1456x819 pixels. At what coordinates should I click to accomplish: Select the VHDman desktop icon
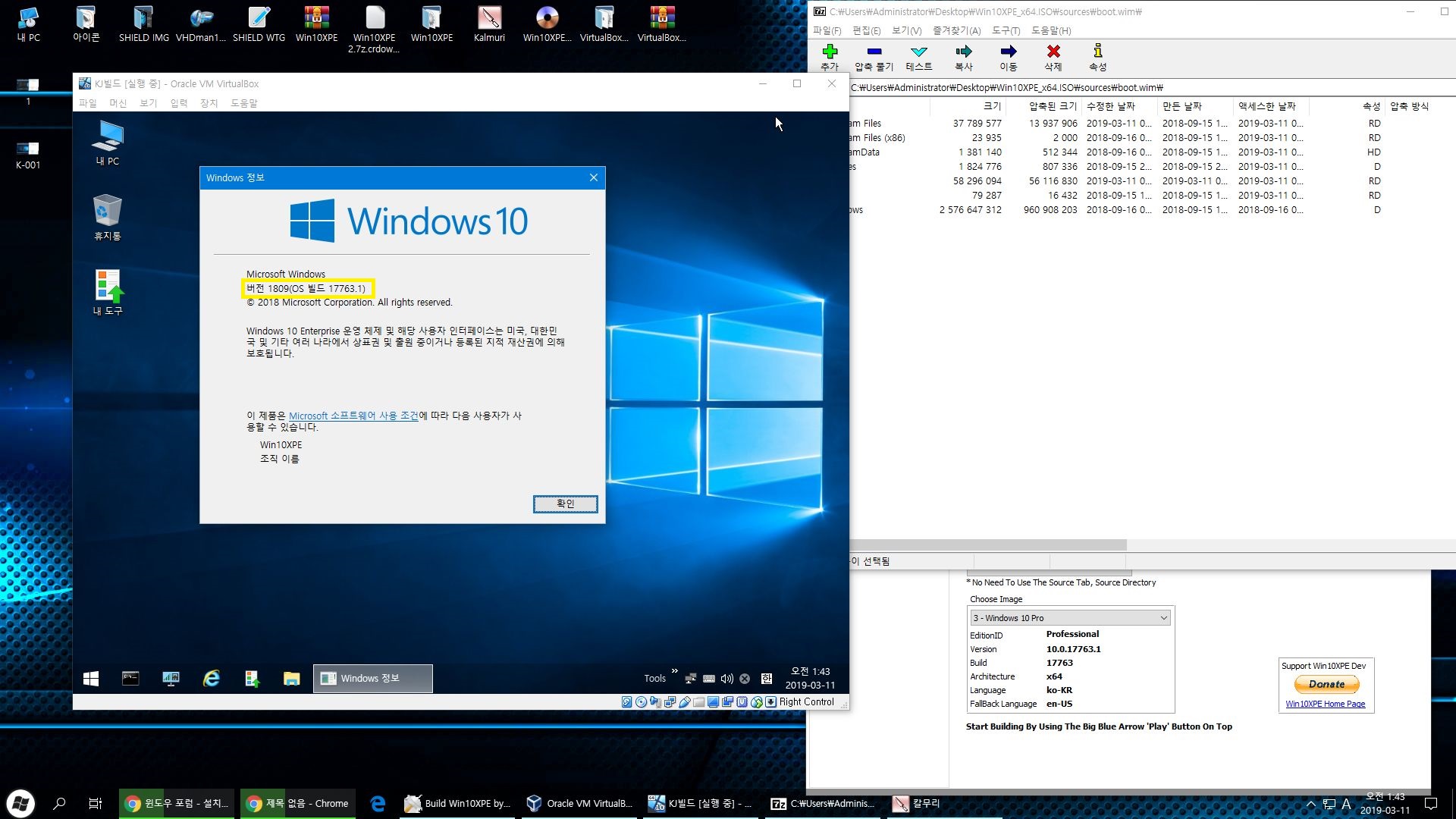click(201, 24)
